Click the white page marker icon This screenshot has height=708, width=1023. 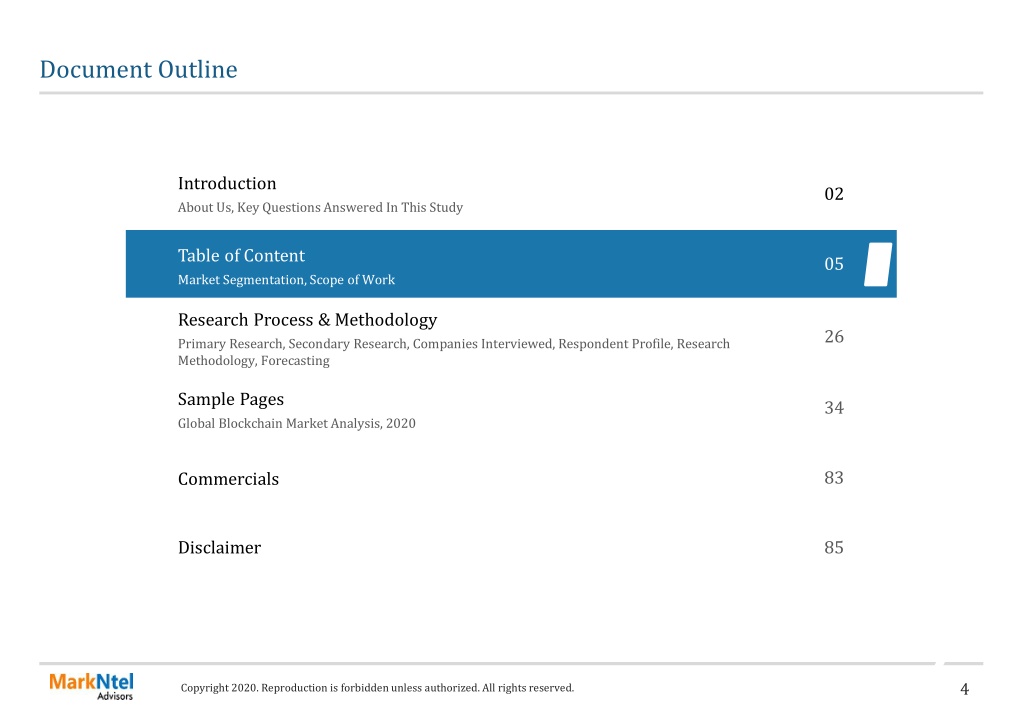pyautogui.click(x=878, y=264)
